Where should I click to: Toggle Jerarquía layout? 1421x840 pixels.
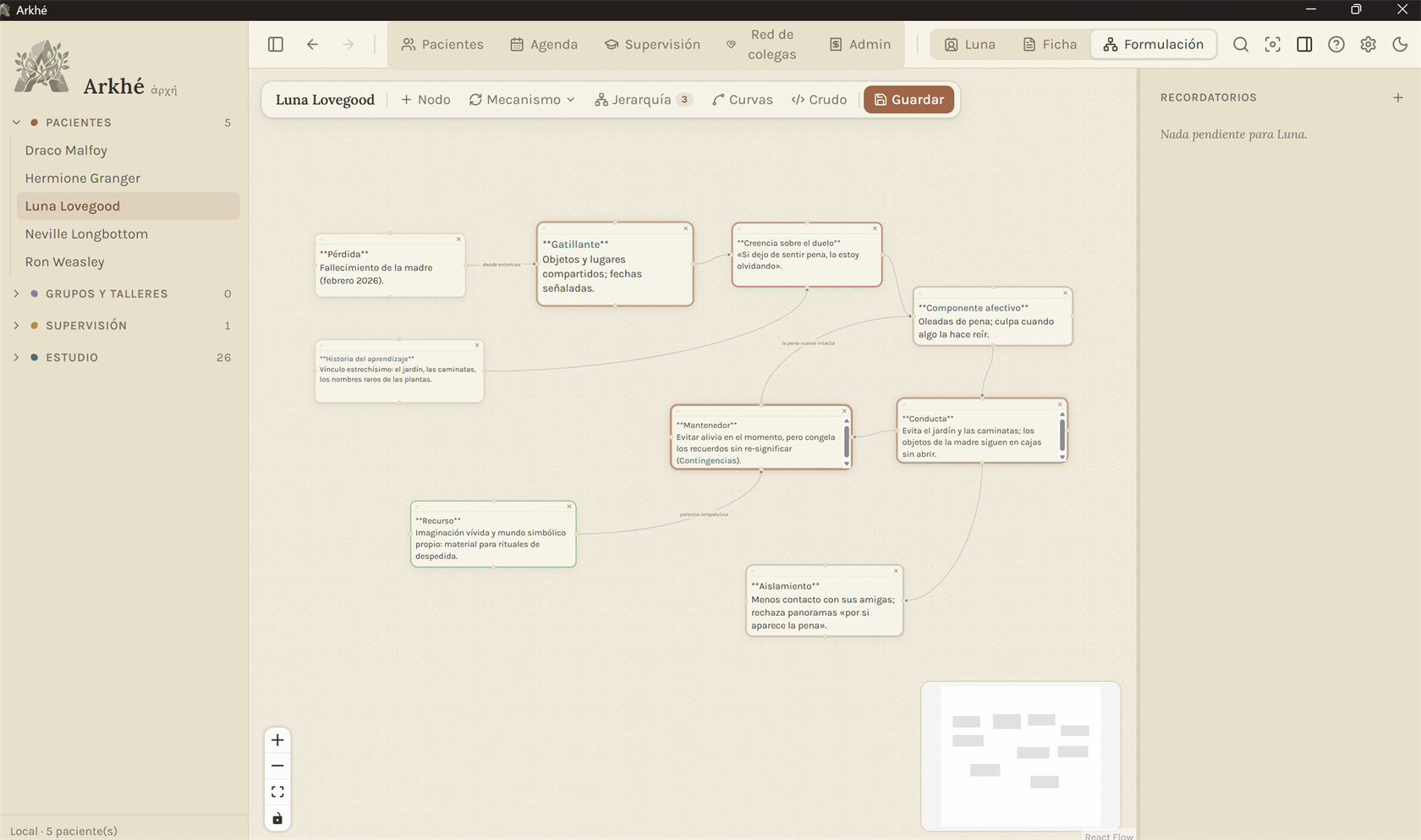(644, 100)
